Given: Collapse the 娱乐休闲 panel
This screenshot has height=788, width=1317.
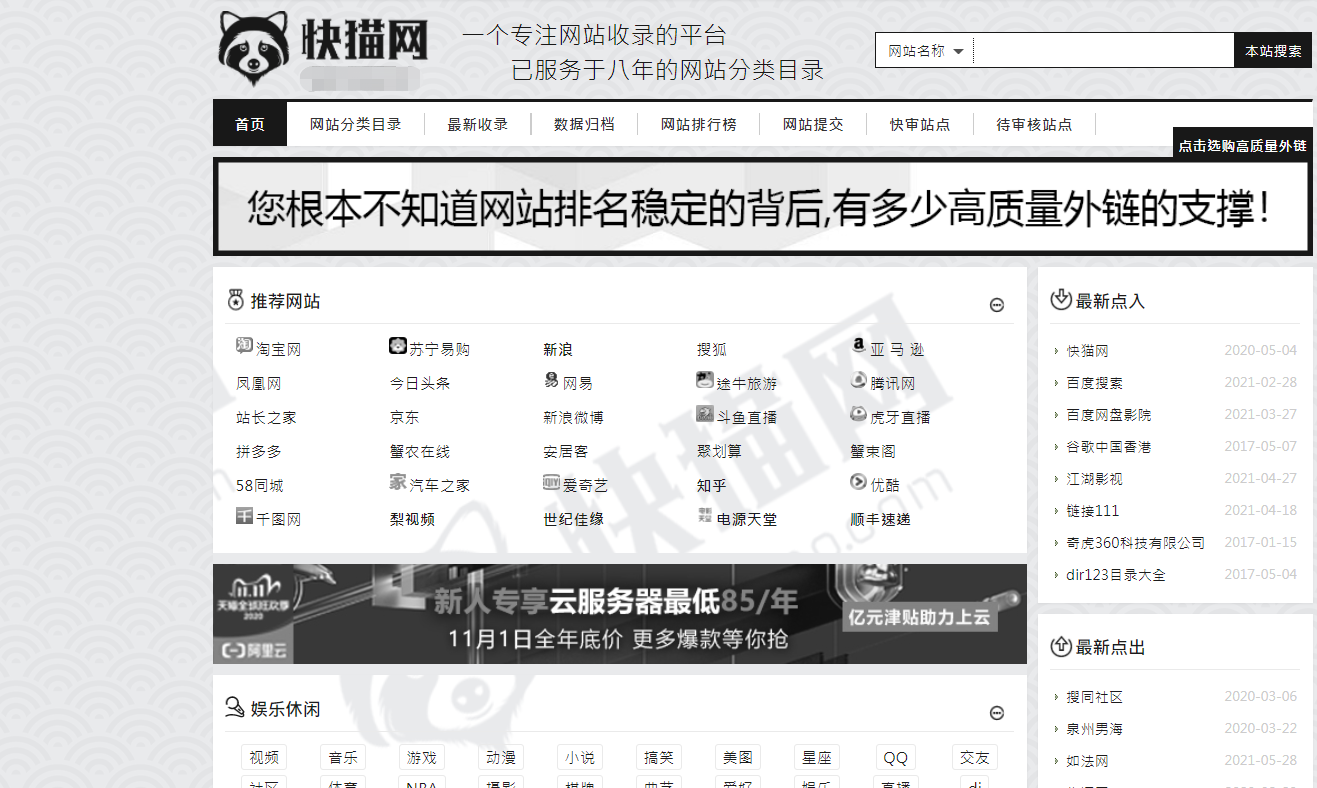Looking at the screenshot, I should tap(997, 713).
